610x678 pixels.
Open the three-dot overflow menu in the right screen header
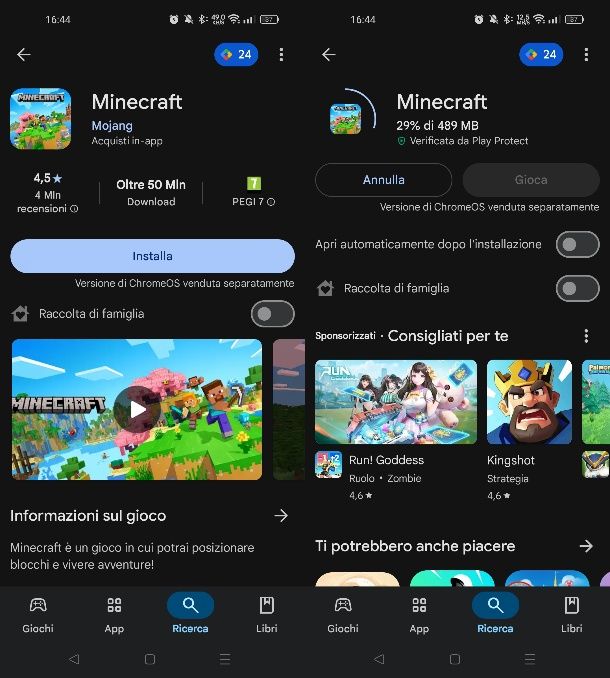(586, 54)
